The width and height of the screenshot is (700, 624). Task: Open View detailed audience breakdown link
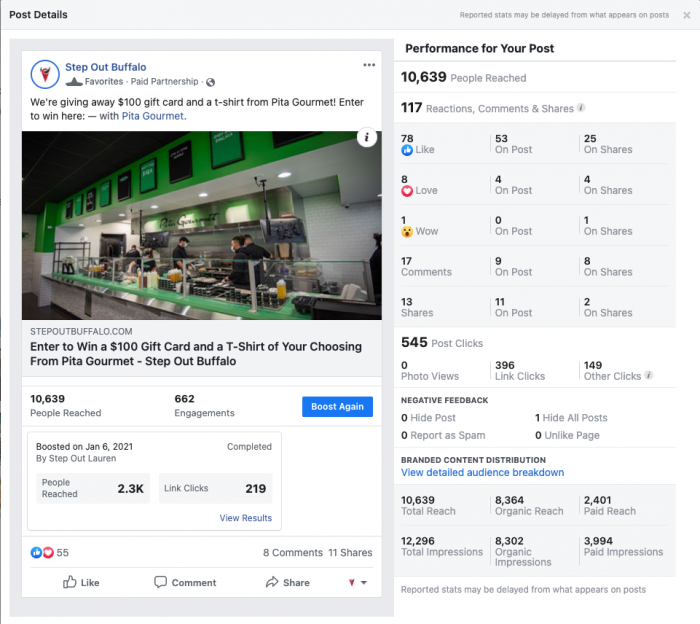coord(482,472)
